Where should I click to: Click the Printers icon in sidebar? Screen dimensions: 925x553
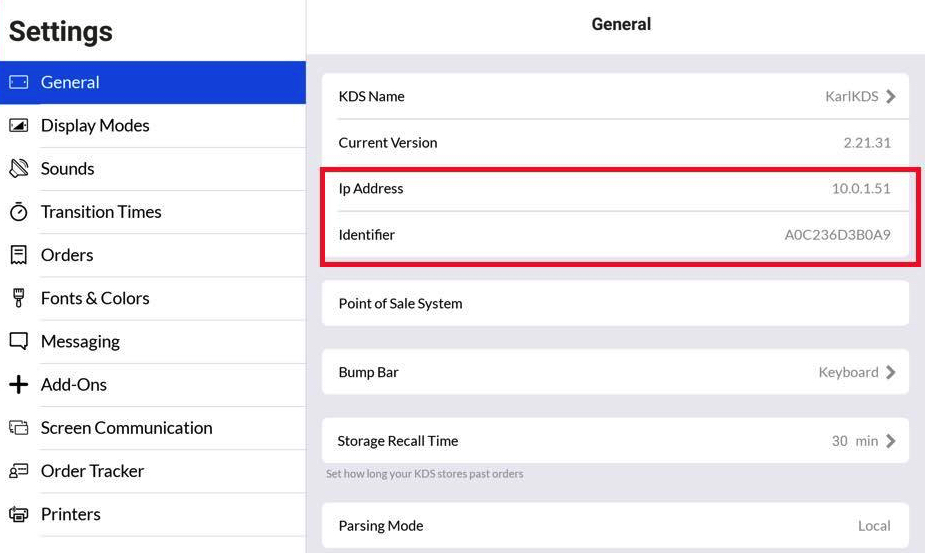[x=19, y=514]
